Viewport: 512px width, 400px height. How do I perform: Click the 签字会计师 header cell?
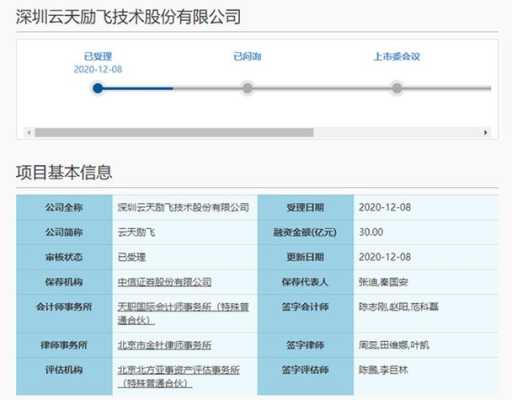(305, 313)
